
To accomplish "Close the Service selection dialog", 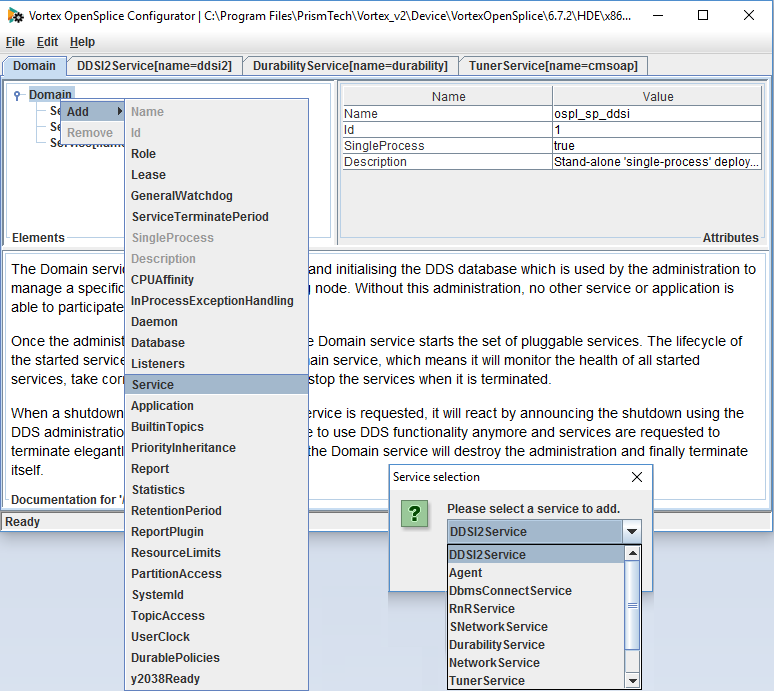I will point(637,477).
